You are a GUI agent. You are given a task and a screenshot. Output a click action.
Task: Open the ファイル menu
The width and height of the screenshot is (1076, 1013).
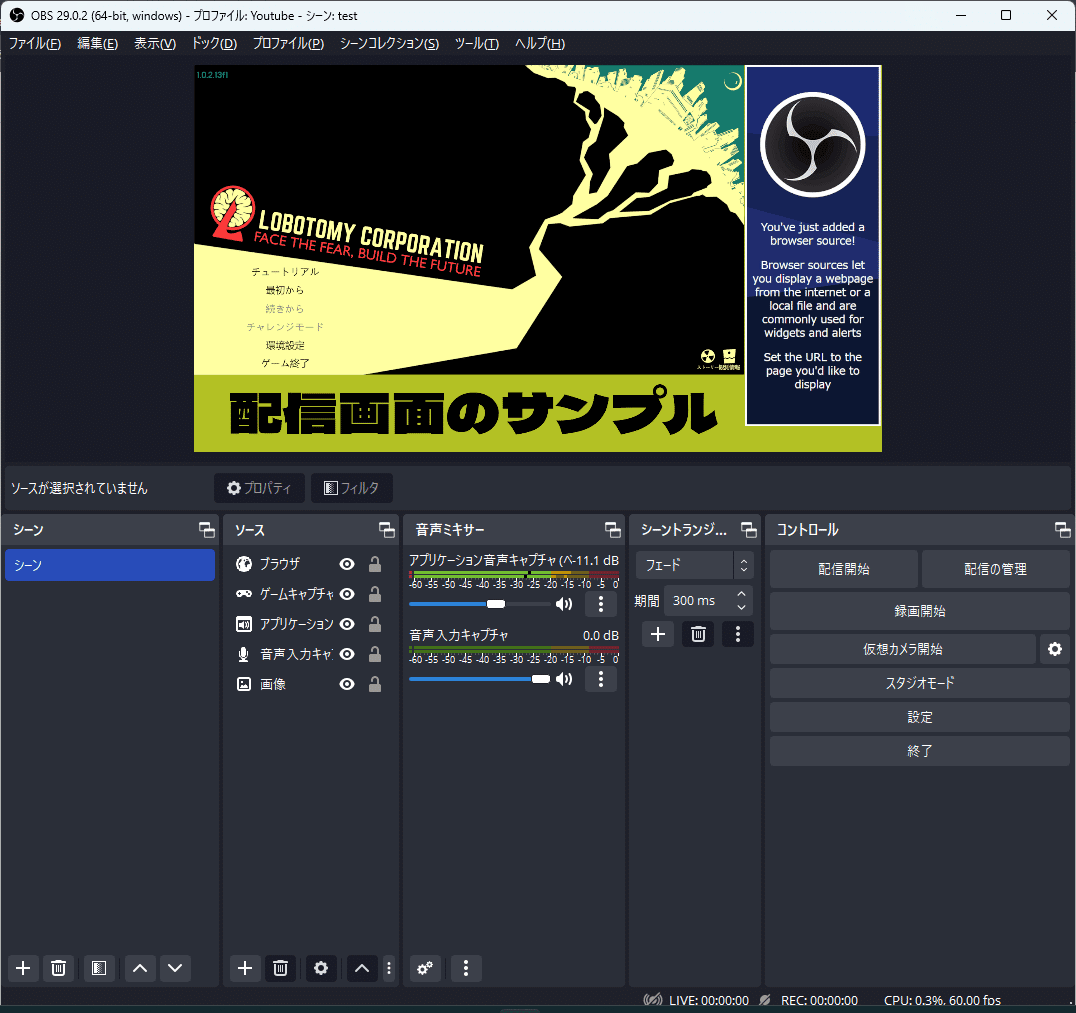tap(34, 43)
